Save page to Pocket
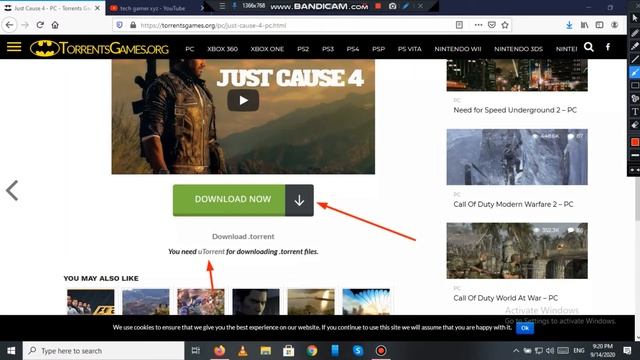Viewport: 640px width, 360px height. (x=492, y=25)
